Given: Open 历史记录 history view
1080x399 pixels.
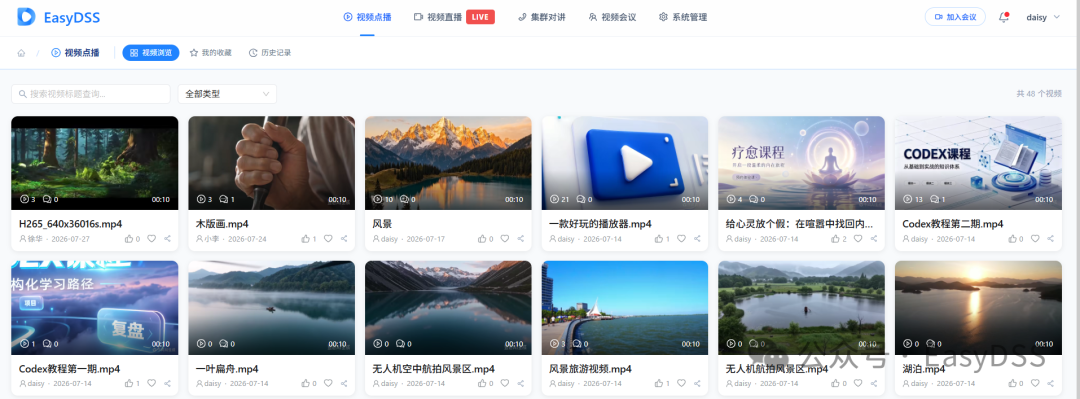Looking at the screenshot, I should click(270, 53).
